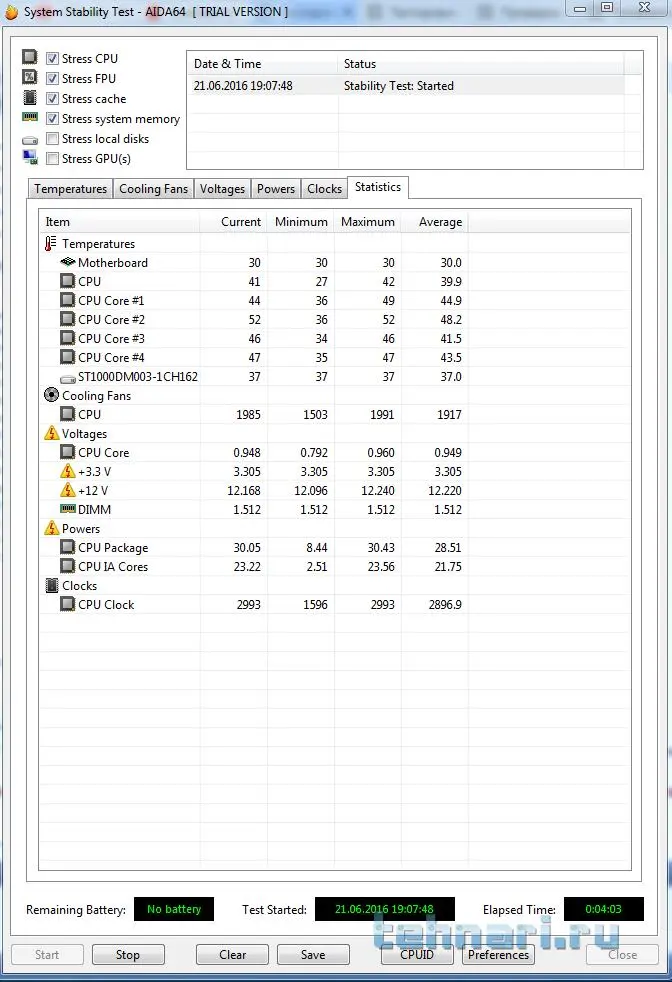
Task: Click the Item column header
Action: pyautogui.click(x=119, y=222)
